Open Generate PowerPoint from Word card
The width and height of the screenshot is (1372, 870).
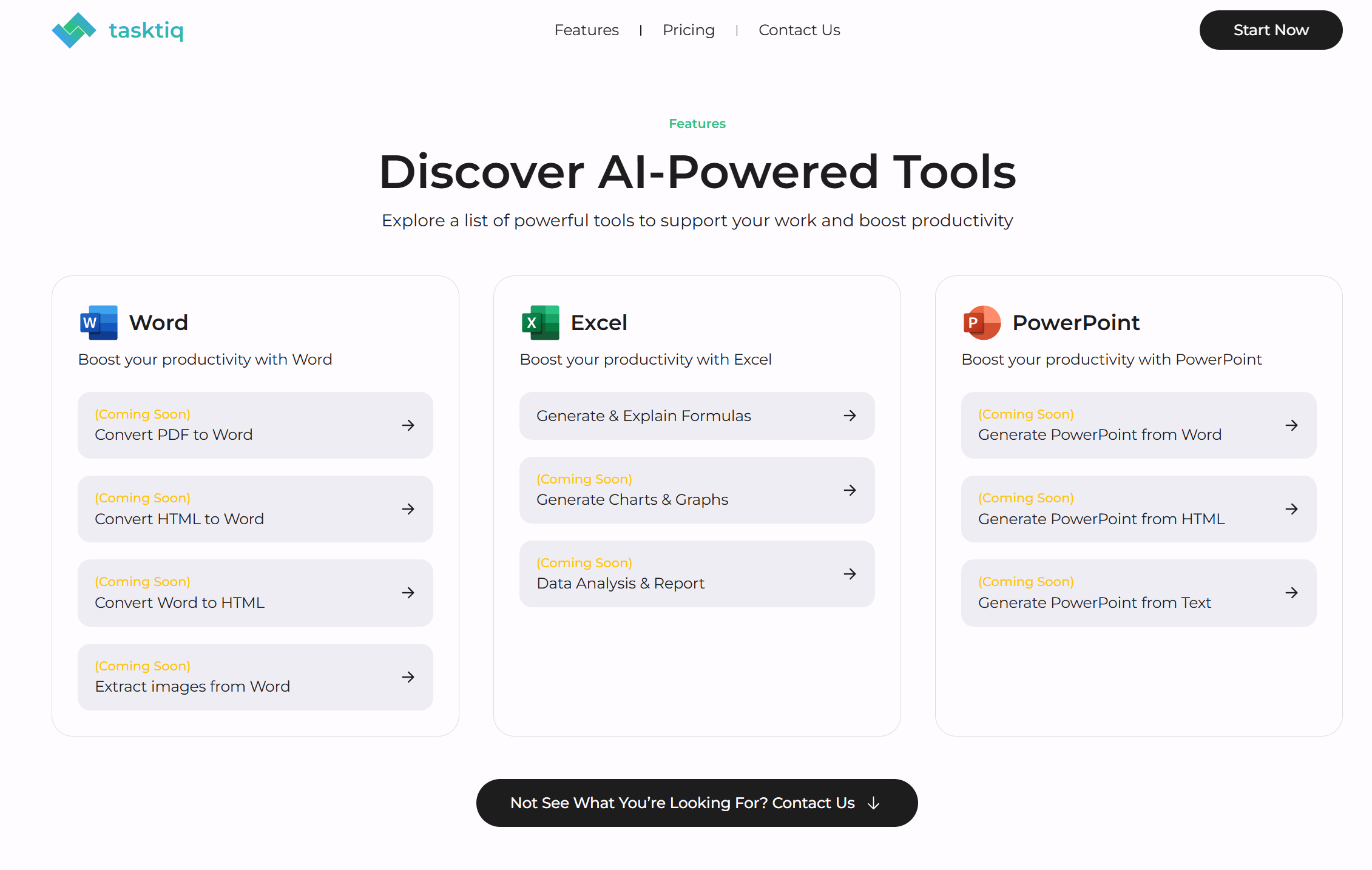(1138, 425)
